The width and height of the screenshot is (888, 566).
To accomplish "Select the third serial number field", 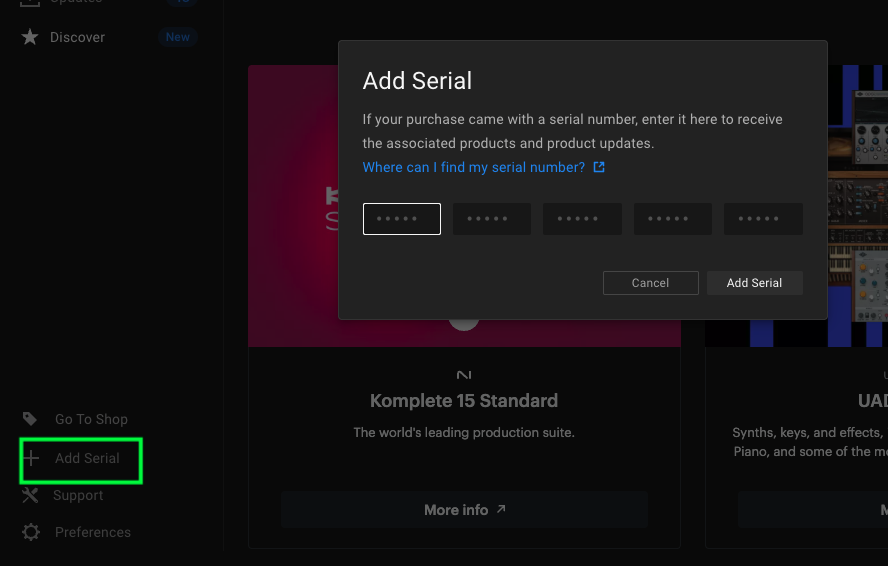I will pos(582,219).
